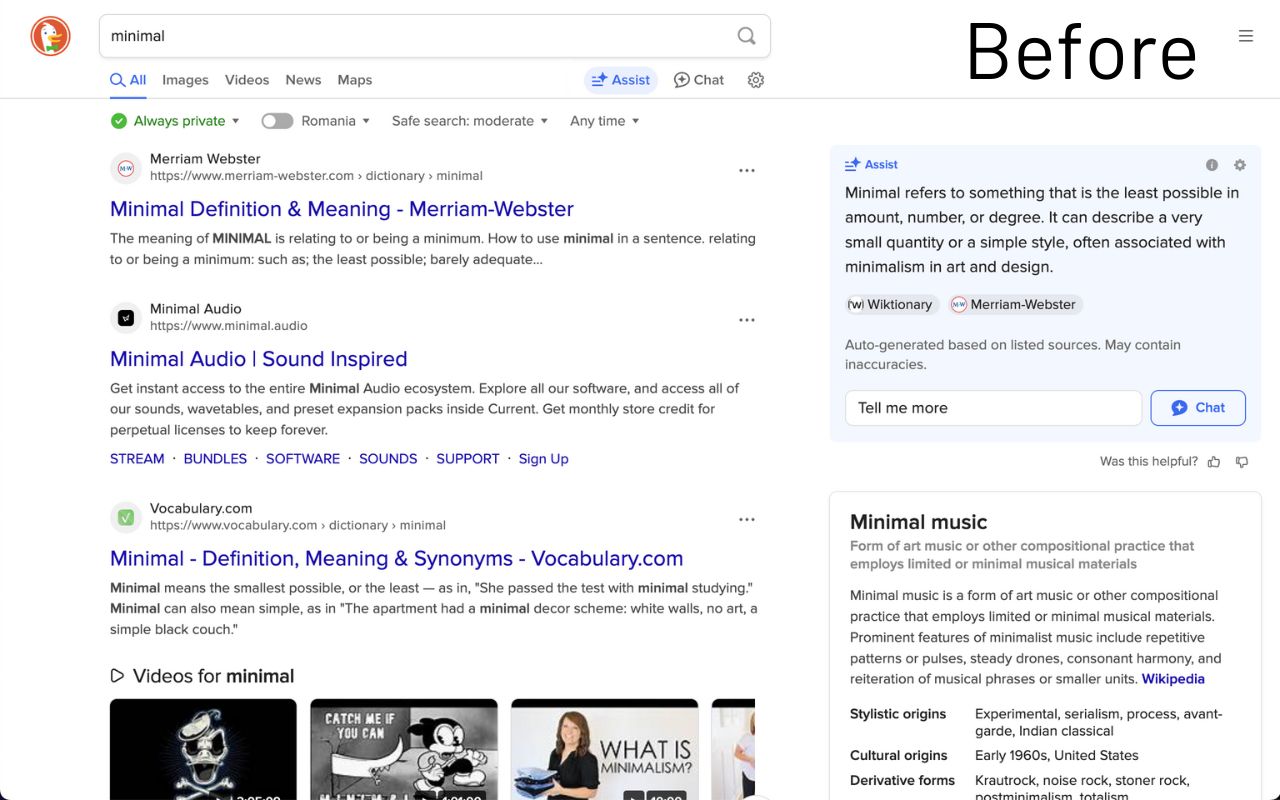Image resolution: width=1280 pixels, height=800 pixels.
Task: Click the Tell me more input field
Action: pyautogui.click(x=993, y=408)
